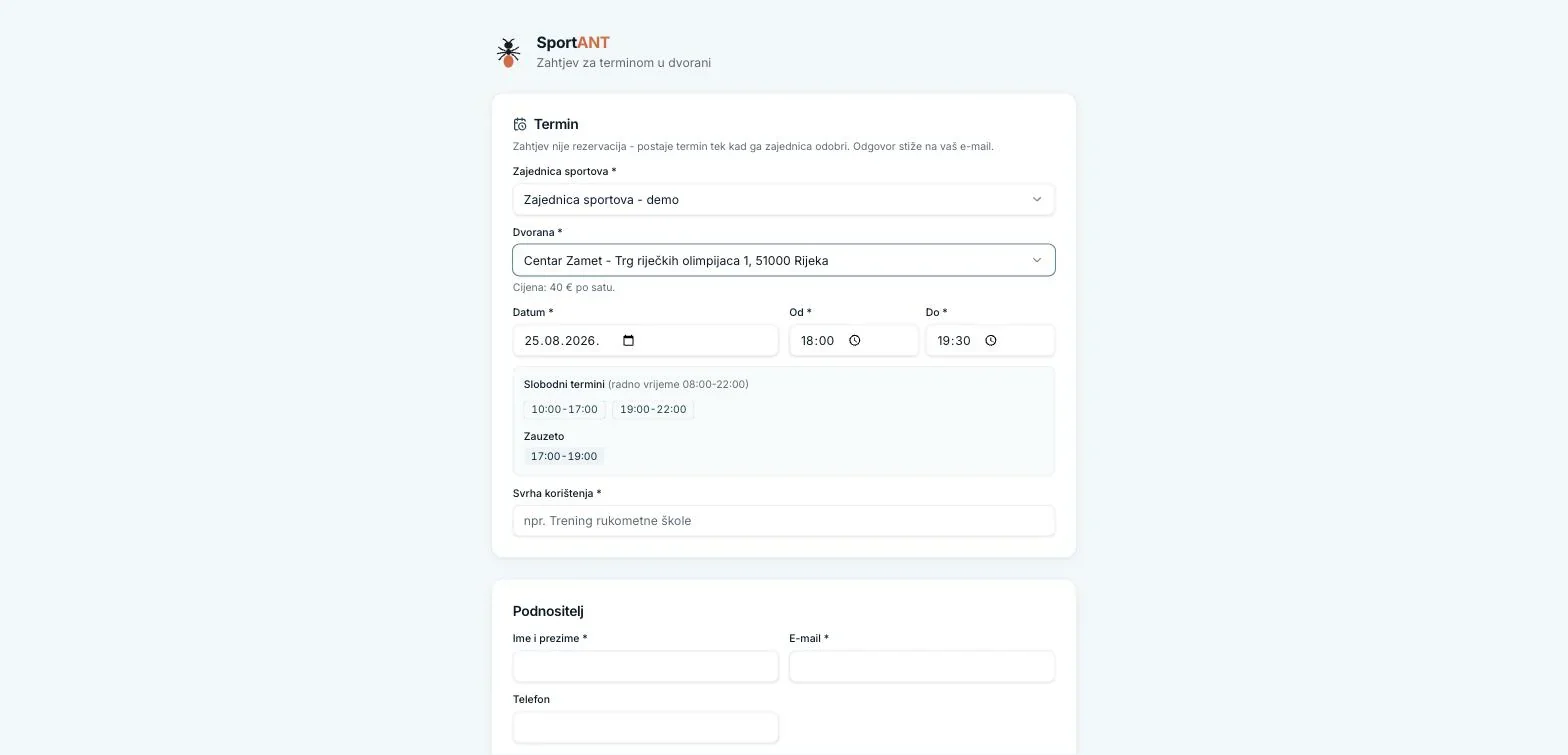Image resolution: width=1568 pixels, height=755 pixels.
Task: Click the Od time value 18:00
Action: (x=818, y=340)
